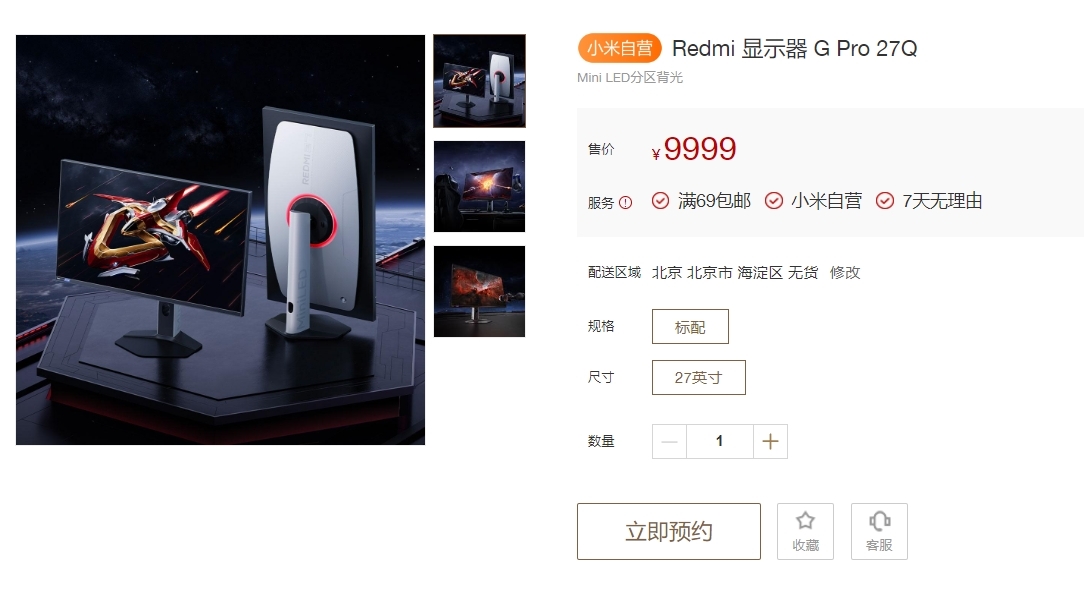This screenshot has width=1084, height=591.
Task: Select third thumbnail of single monitor
Action: [479, 291]
